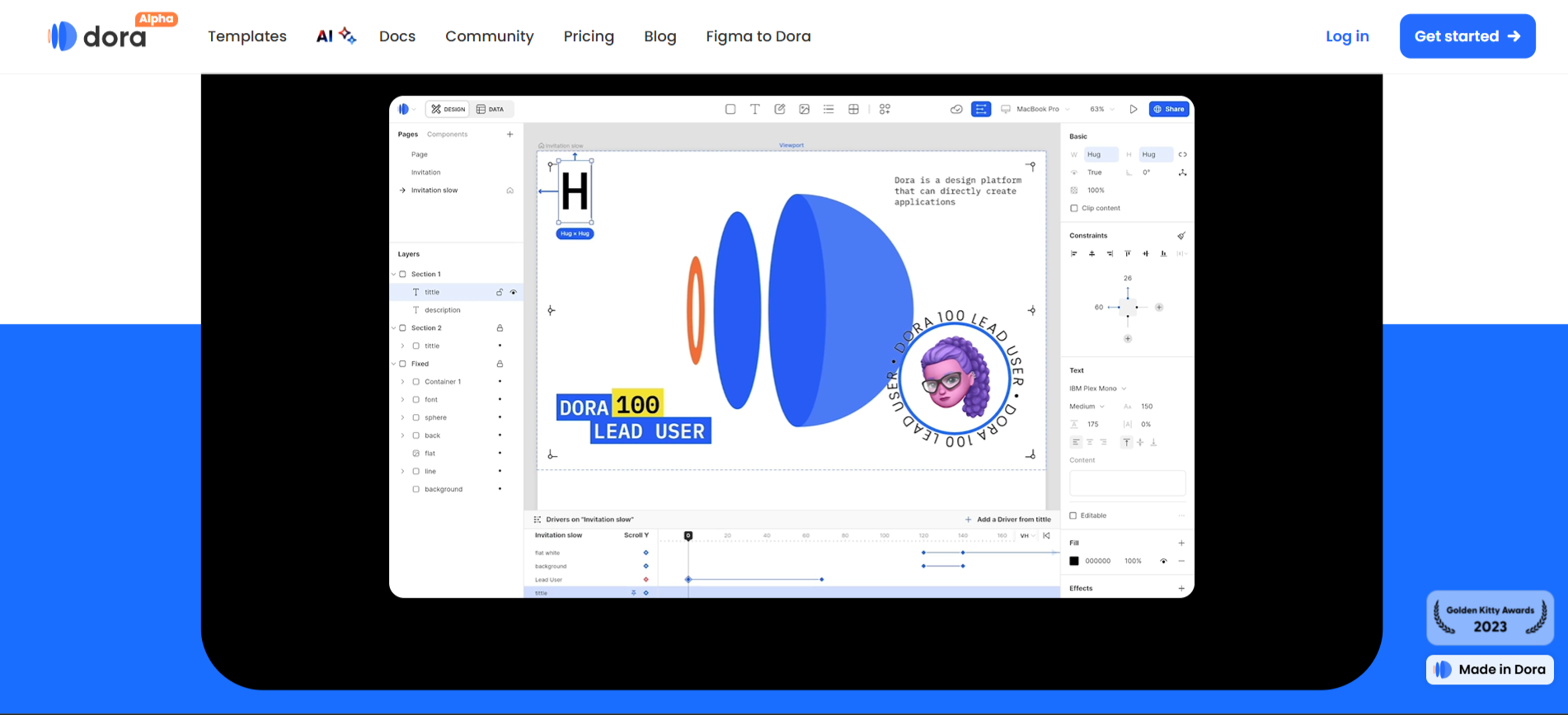Screen dimensions: 1568x715
Task: Click Add a Driver from tittle
Action: [x=1007, y=520]
